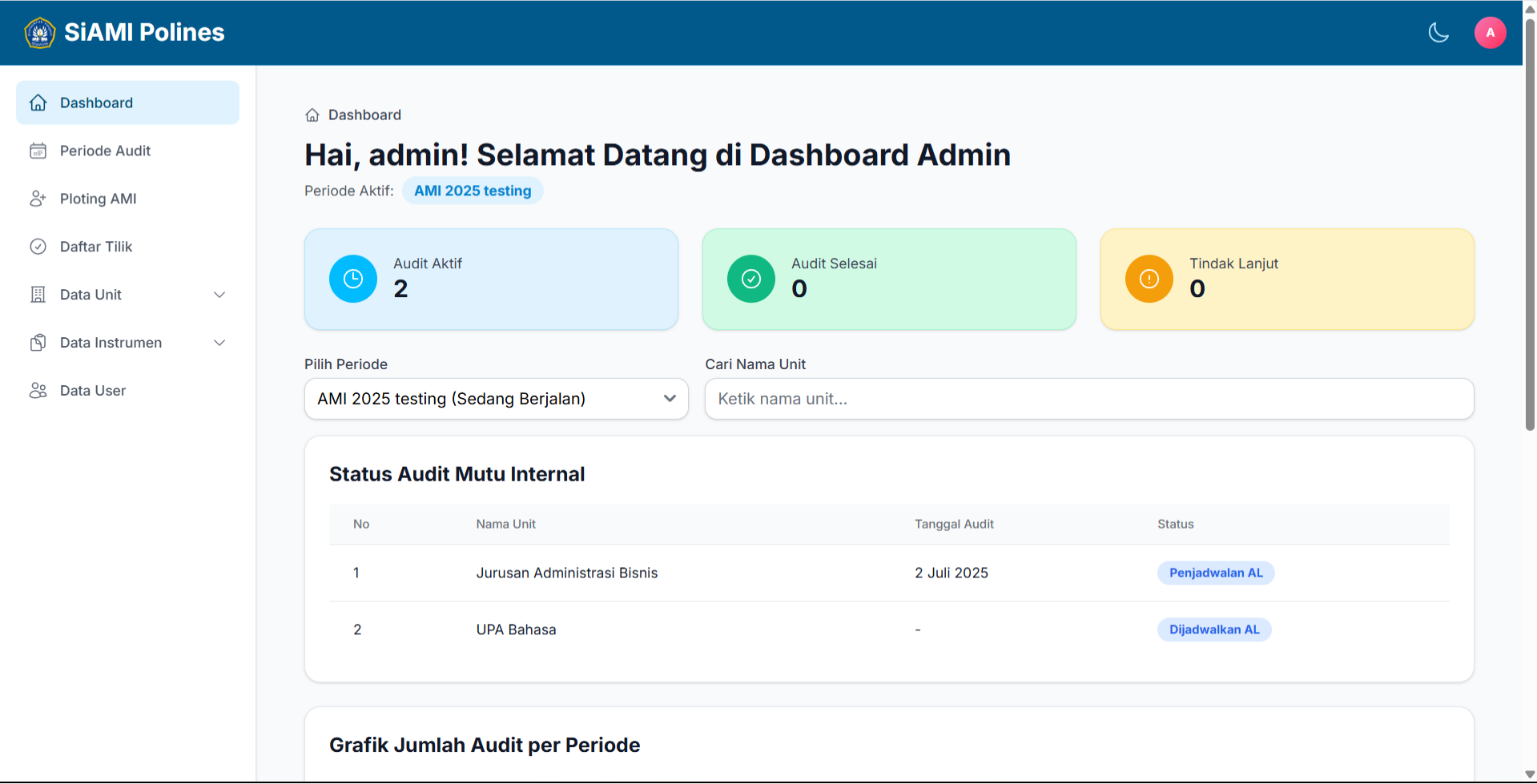1537x784 pixels.
Task: Click the orange alert icon on Tindak Lanjut
Action: click(1149, 279)
